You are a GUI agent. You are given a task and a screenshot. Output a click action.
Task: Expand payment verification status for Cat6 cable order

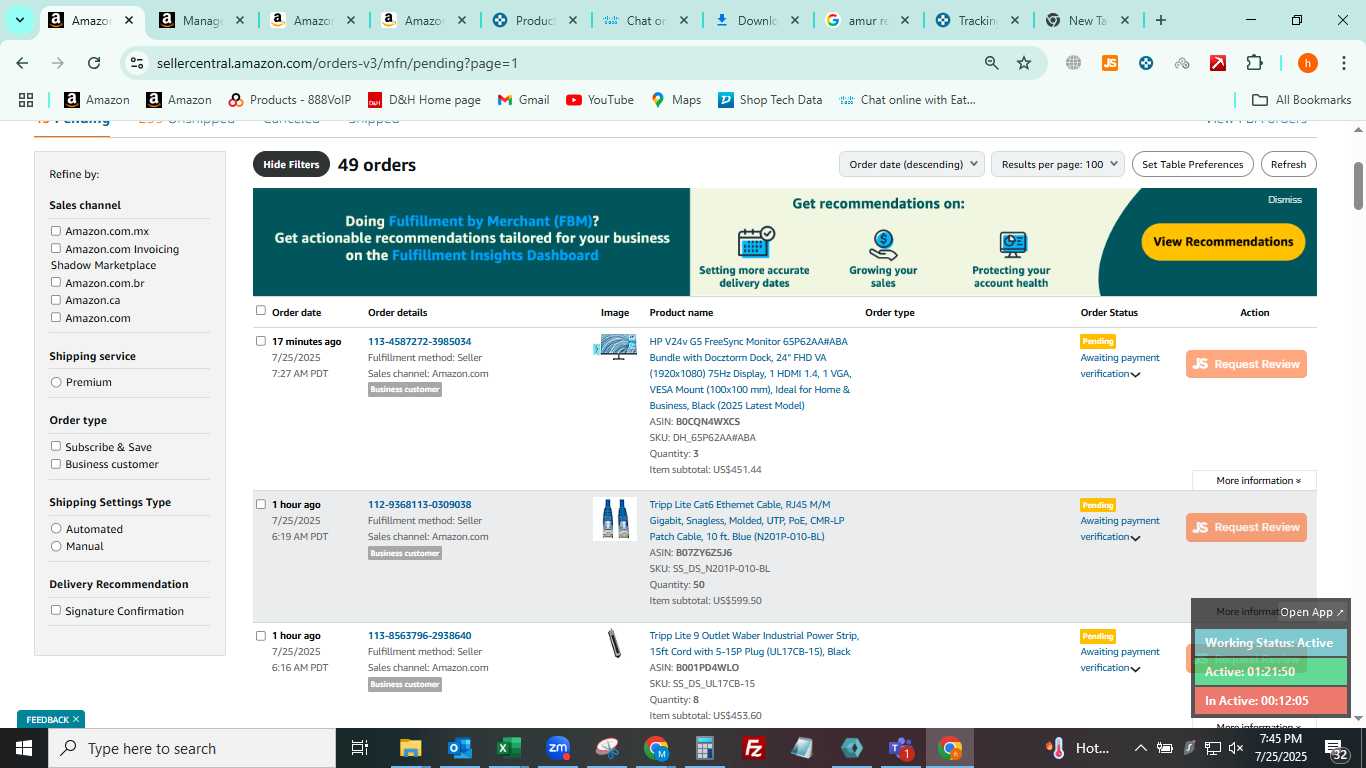tap(1135, 538)
